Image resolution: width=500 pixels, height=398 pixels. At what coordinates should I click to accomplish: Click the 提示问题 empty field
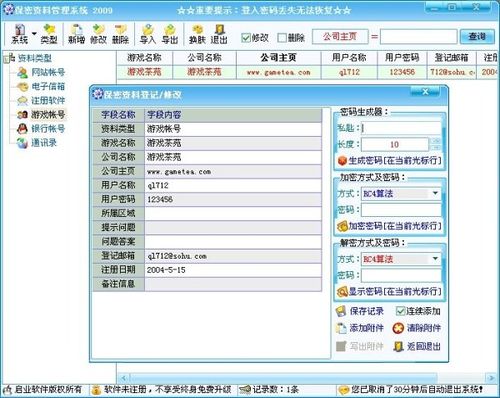(233, 227)
